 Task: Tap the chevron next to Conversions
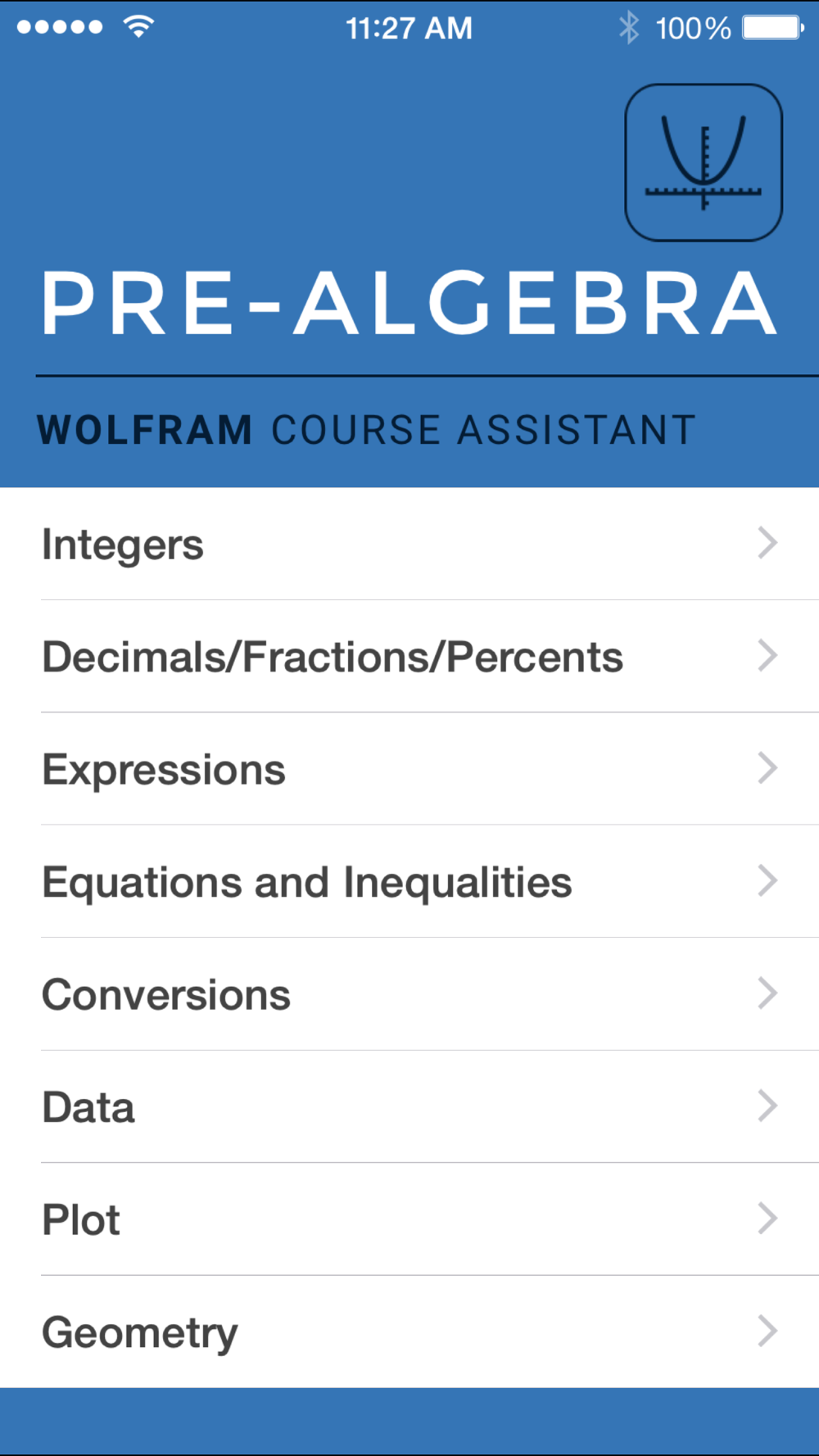(767, 993)
